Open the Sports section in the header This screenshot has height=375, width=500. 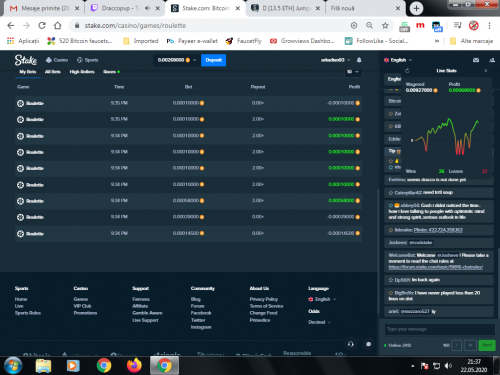point(88,60)
